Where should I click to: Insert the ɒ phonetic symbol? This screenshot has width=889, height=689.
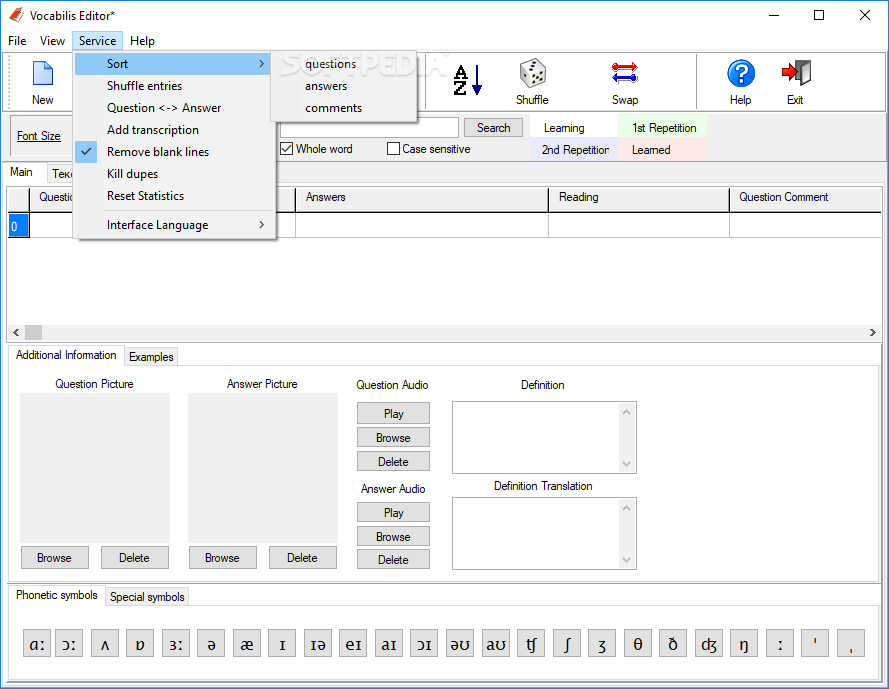pyautogui.click(x=140, y=643)
